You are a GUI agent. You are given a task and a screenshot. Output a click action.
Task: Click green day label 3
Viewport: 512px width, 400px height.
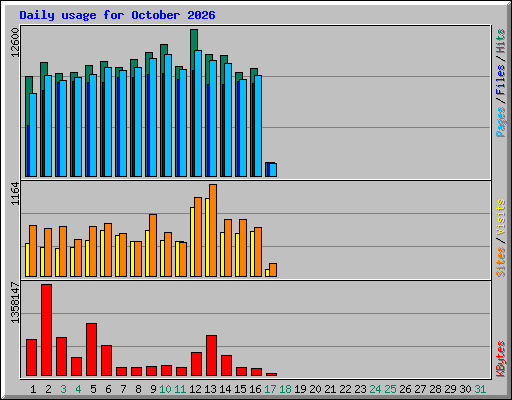(x=63, y=389)
